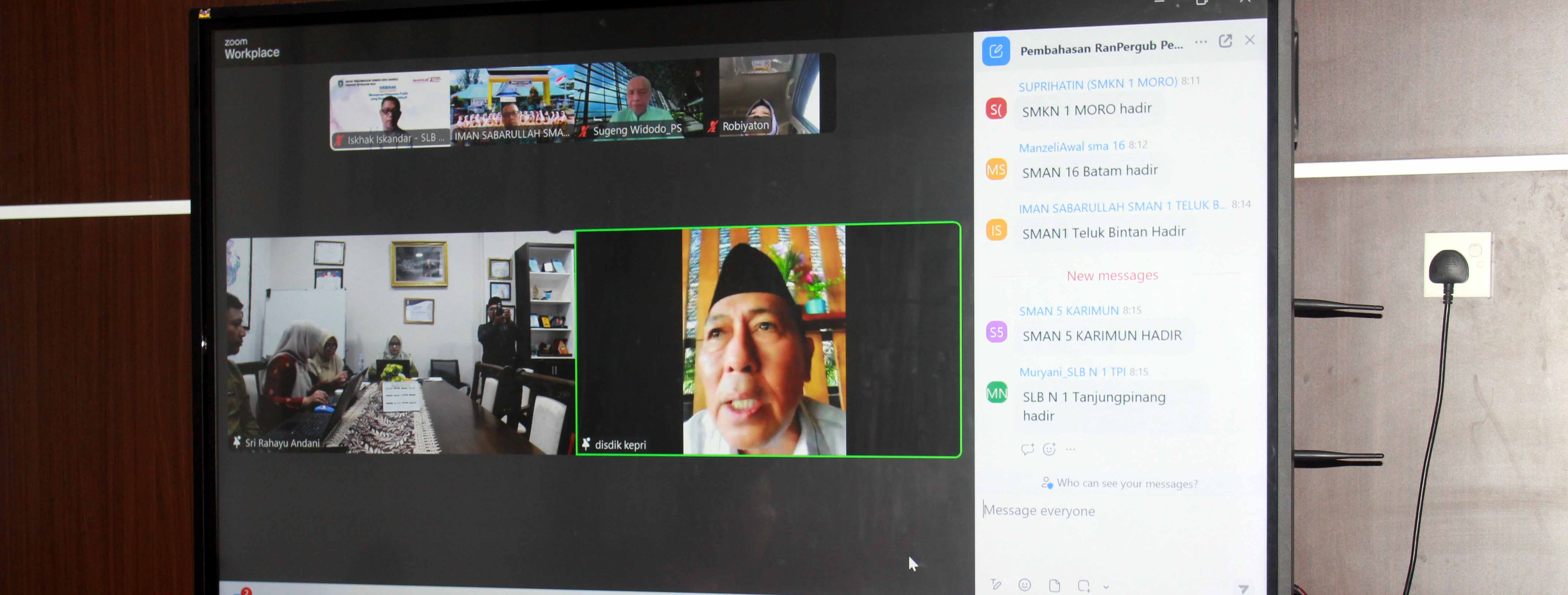Click SUPRIHATIN (SMKN 1 MORO) sender name

click(x=1097, y=84)
